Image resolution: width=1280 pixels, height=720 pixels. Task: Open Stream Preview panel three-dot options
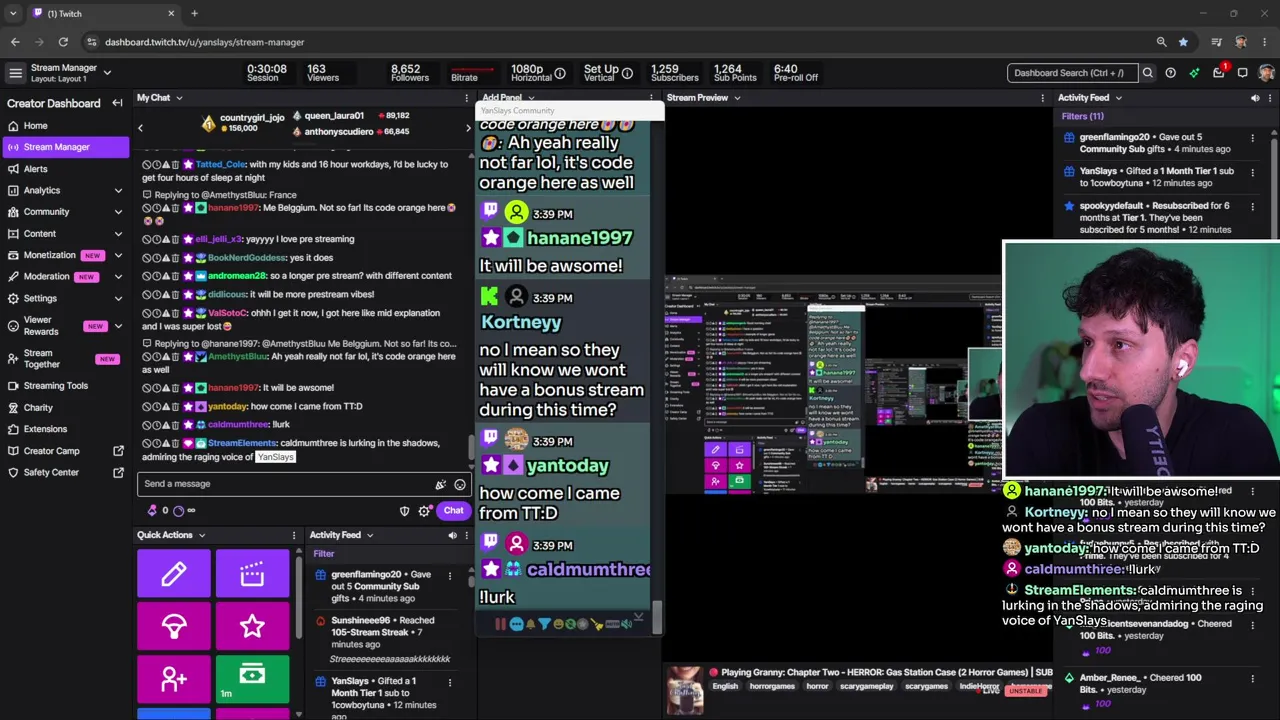coord(1044,98)
